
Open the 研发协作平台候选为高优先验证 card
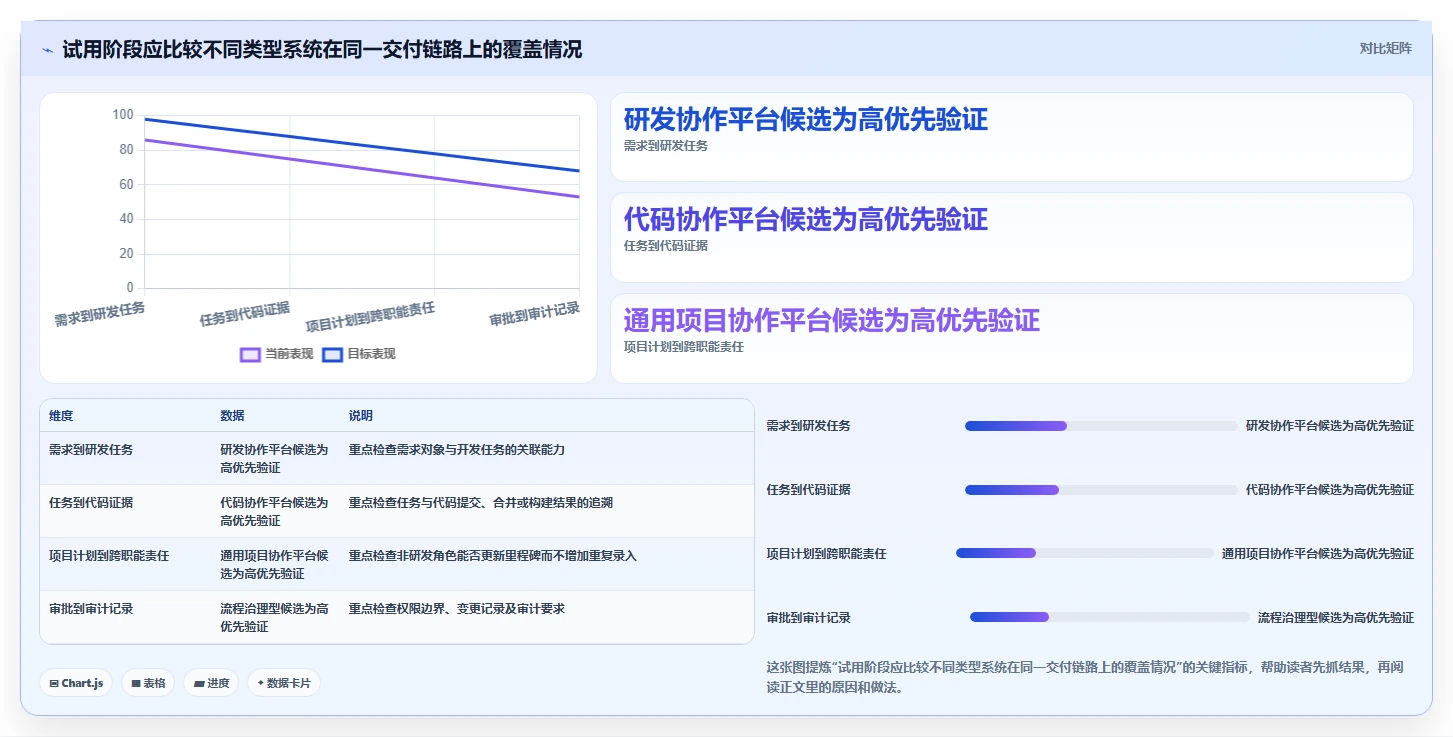1011,137
